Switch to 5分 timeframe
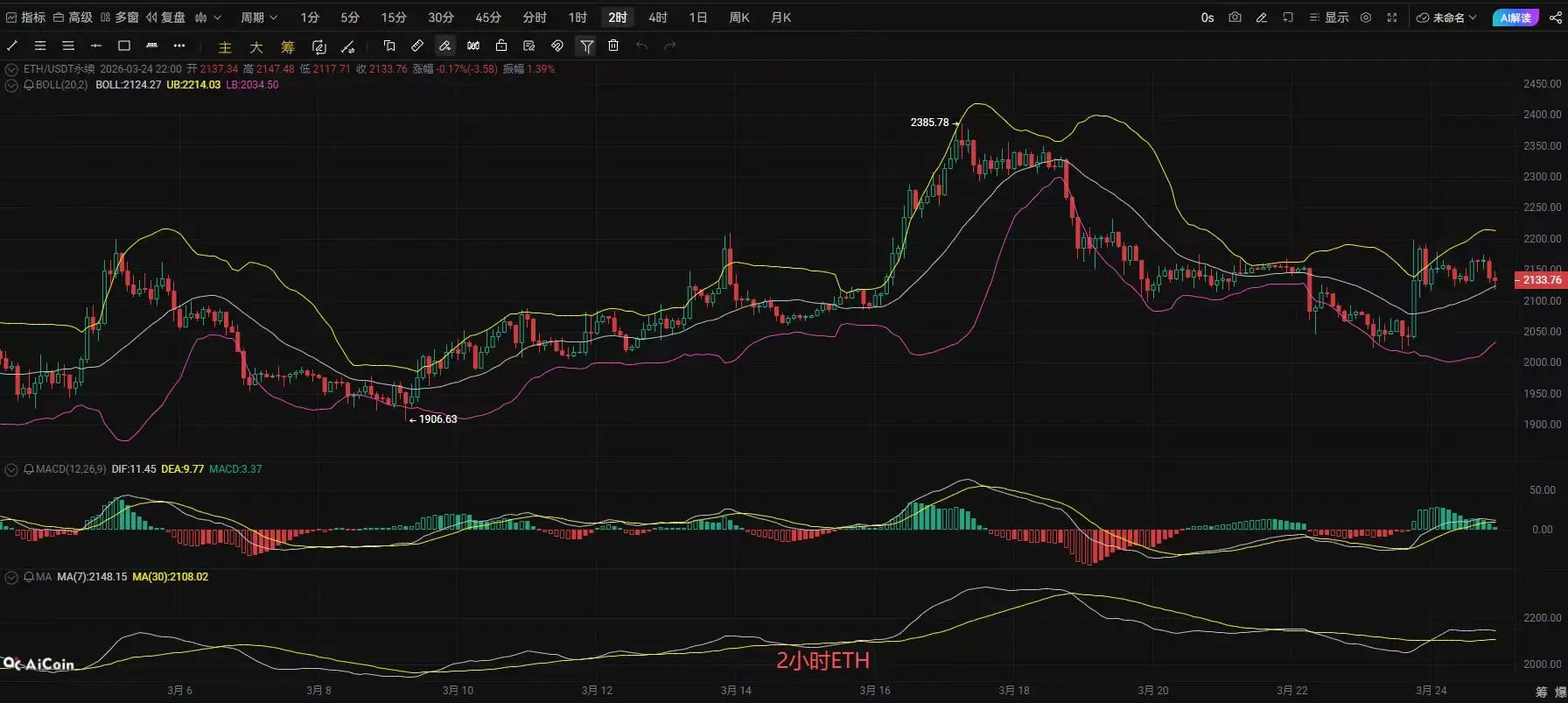 pos(350,18)
